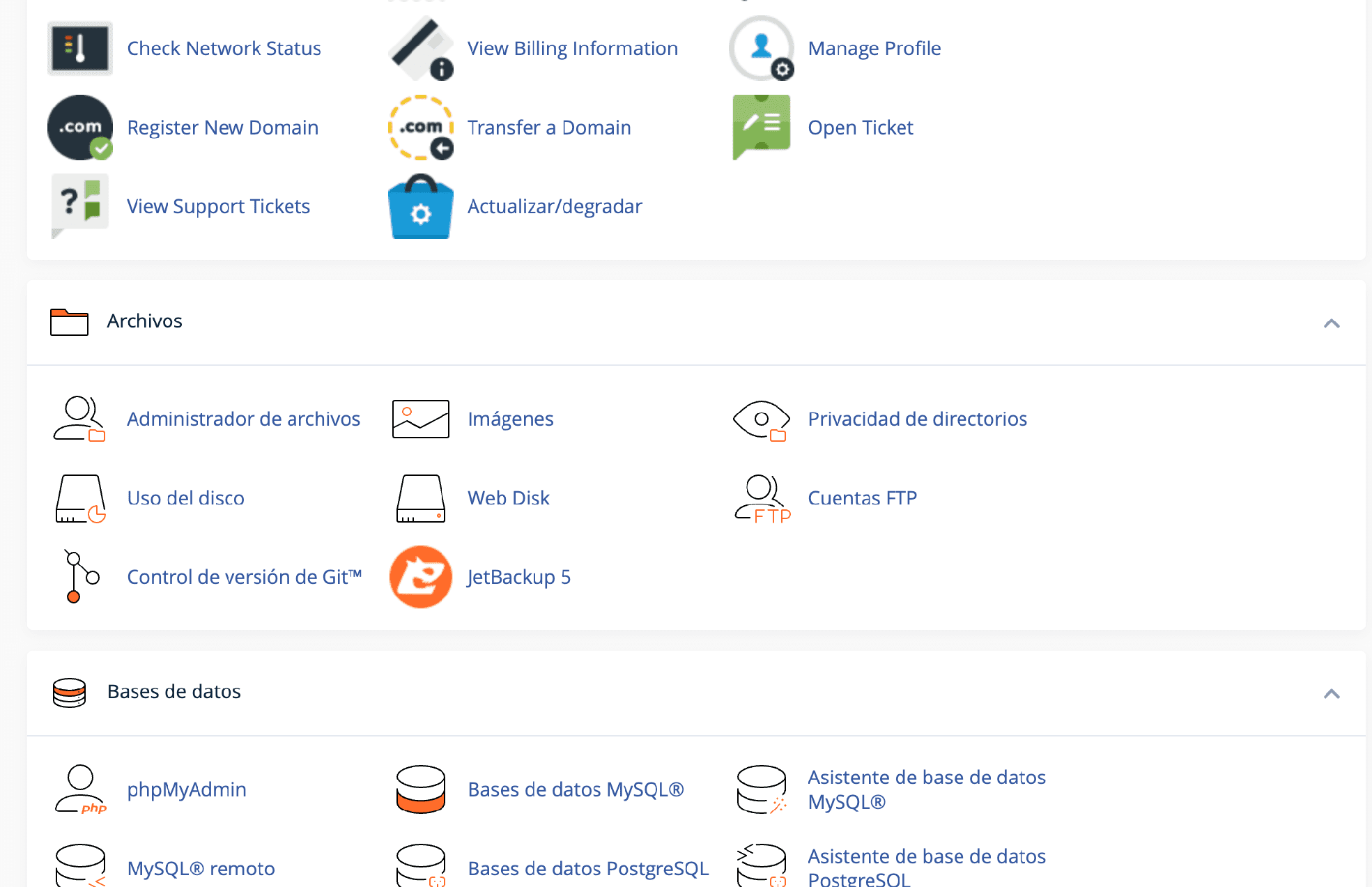Viewport: 1372px width, 887px height.
Task: Click the Privacidad de directorios eye icon
Action: pos(762,419)
